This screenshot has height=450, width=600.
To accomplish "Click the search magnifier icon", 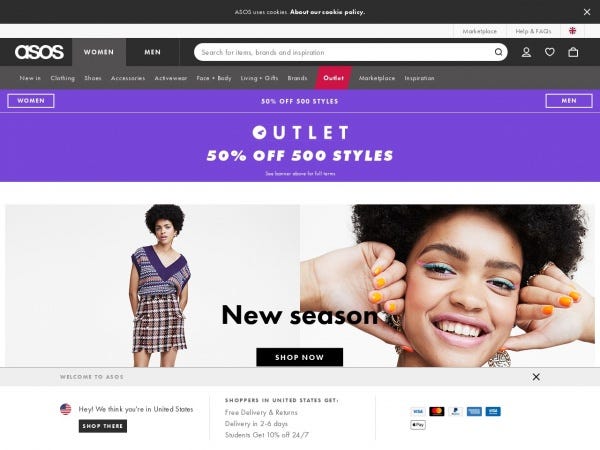I will pyautogui.click(x=498, y=52).
